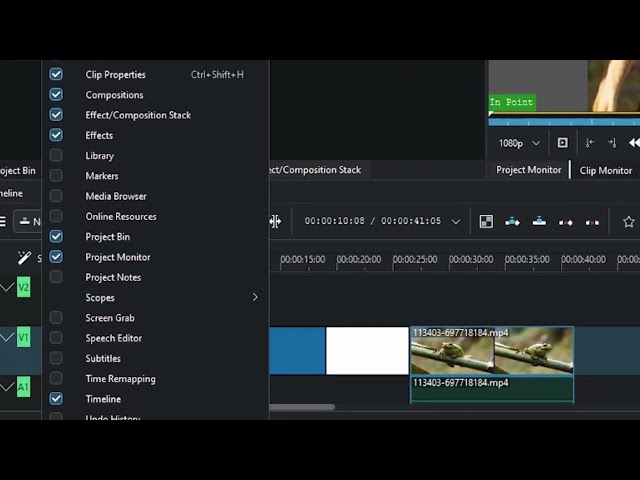
Task: Select the frog video clip on V1
Action: (x=492, y=351)
